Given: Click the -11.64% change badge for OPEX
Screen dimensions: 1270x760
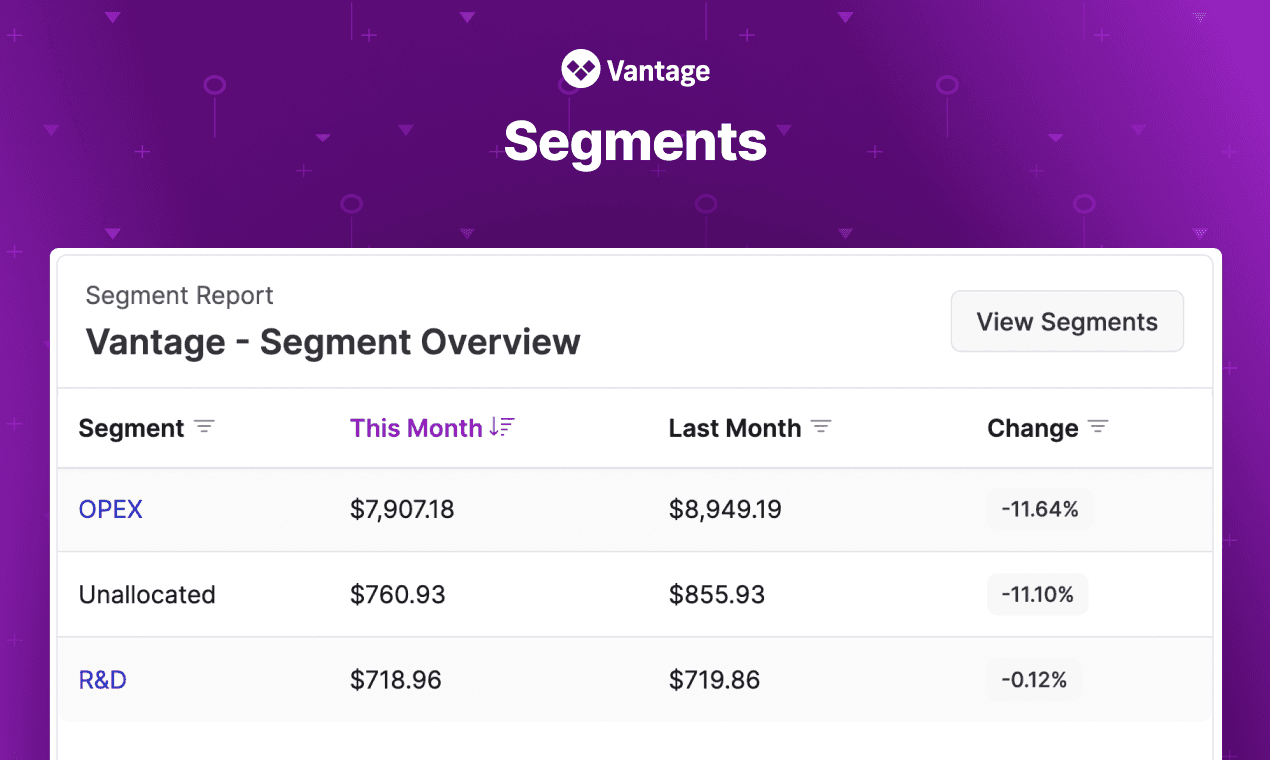Looking at the screenshot, I should (x=1040, y=509).
